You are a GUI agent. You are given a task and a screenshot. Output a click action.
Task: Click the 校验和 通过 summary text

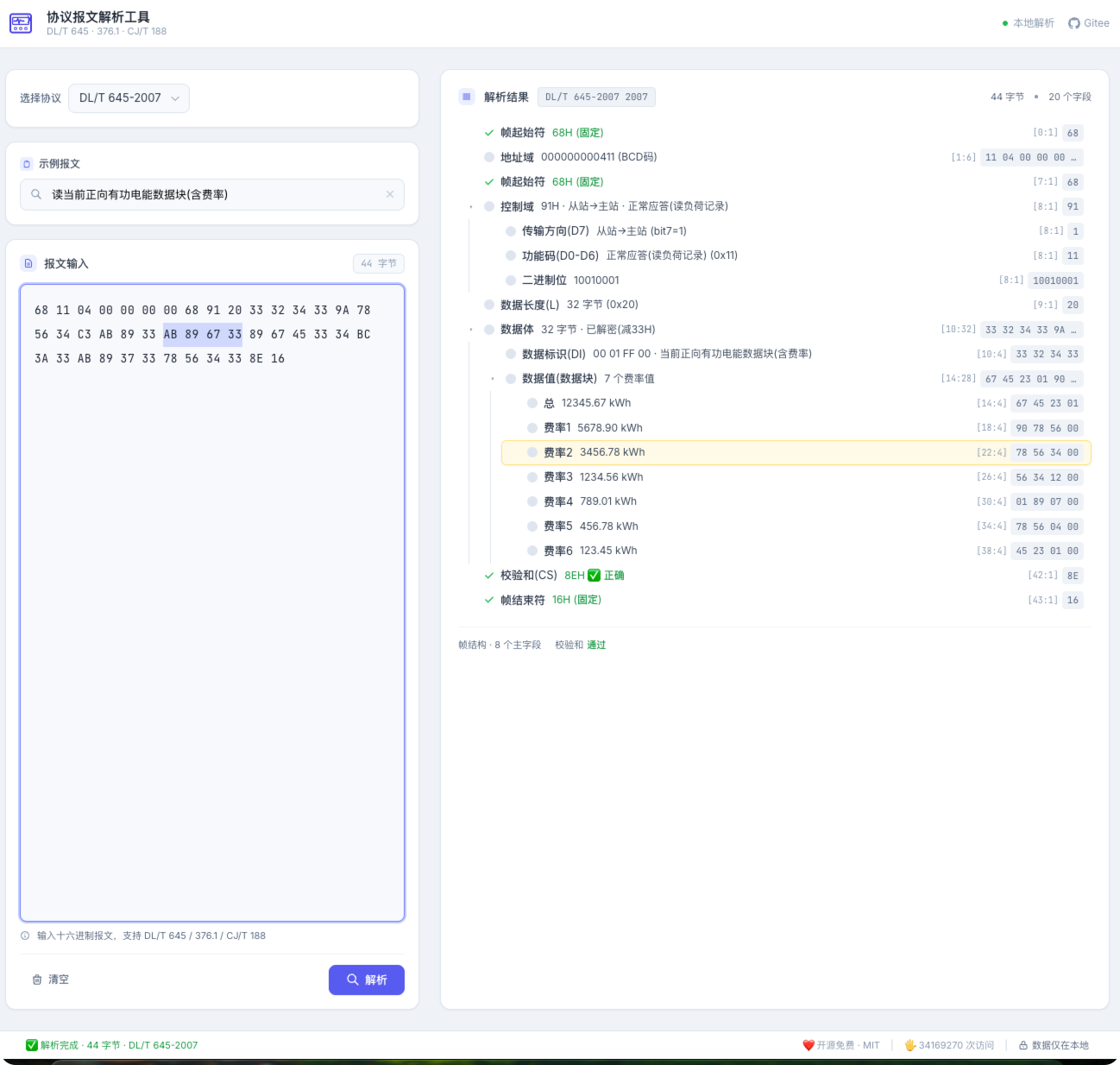[580, 645]
